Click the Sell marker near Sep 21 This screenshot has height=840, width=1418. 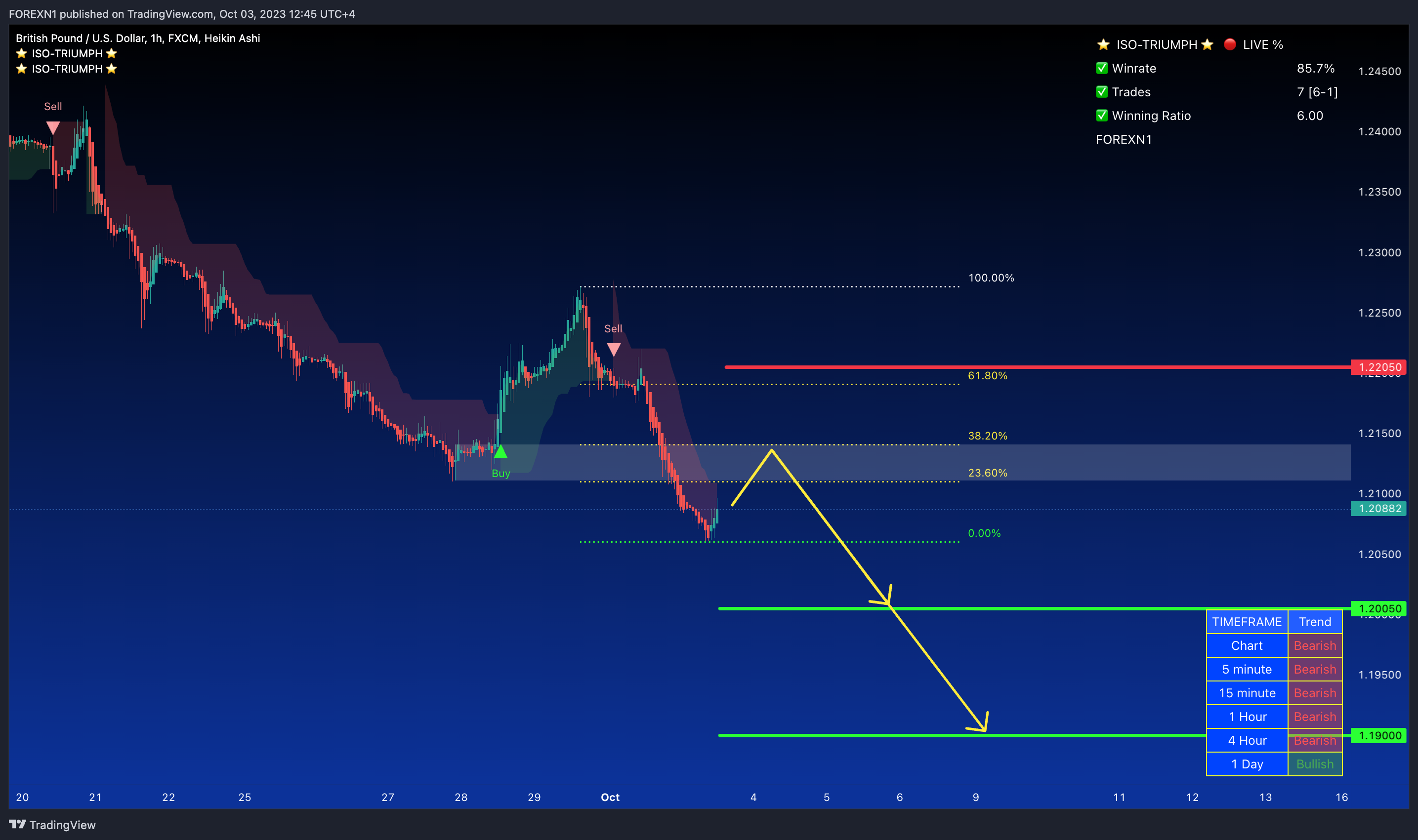[x=53, y=128]
